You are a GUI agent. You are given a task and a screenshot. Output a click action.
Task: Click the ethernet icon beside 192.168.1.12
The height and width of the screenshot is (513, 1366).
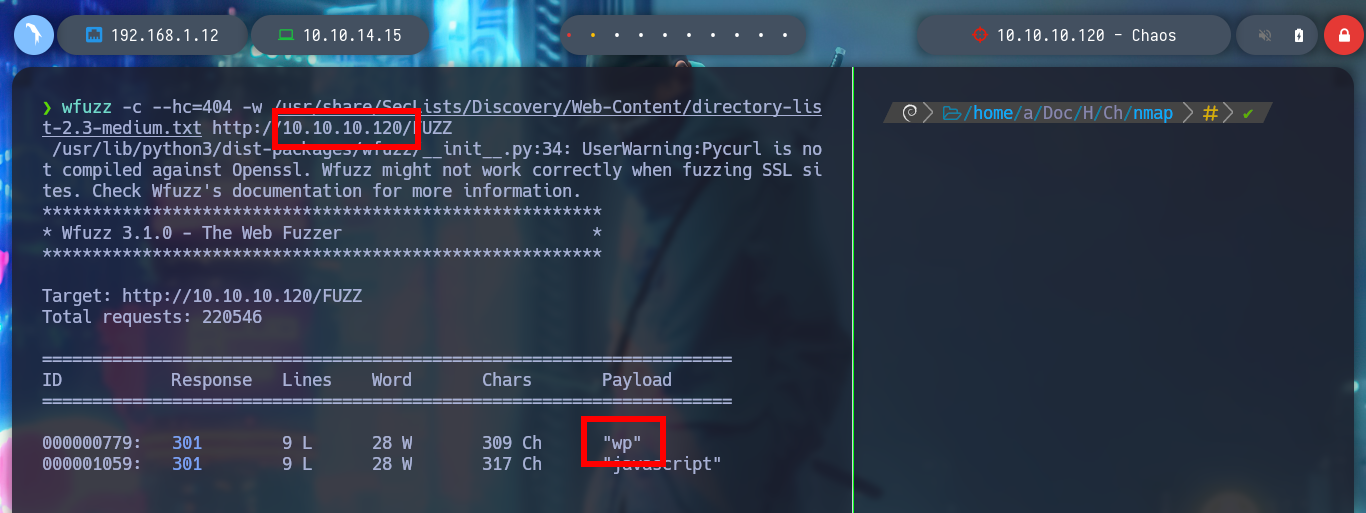[x=95, y=35]
